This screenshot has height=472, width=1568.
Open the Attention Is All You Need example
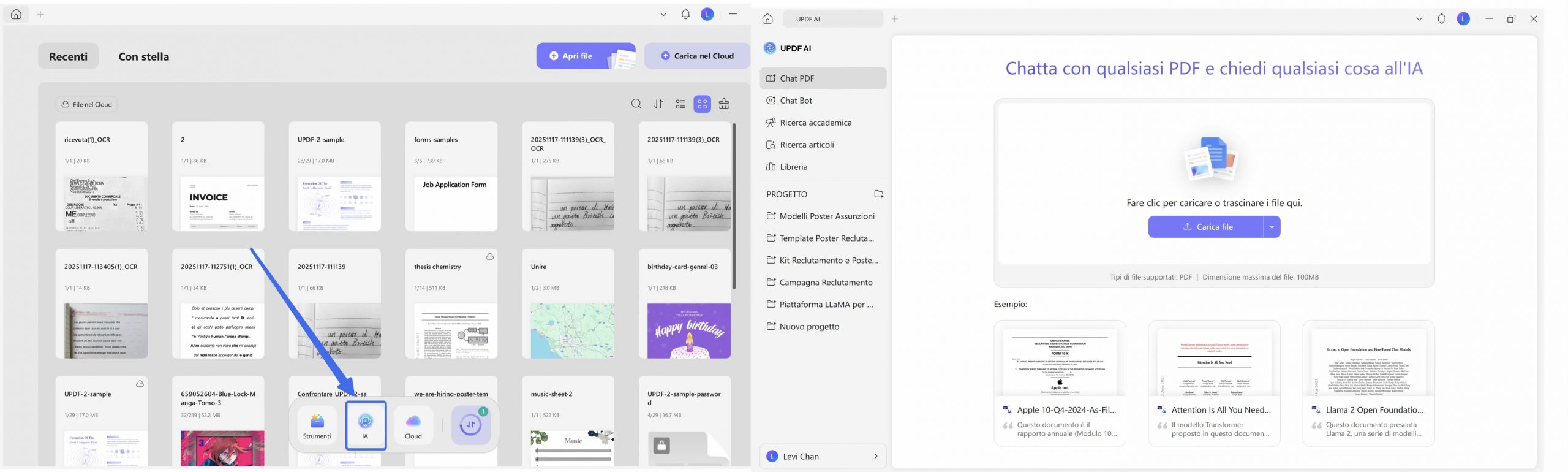pos(1215,383)
